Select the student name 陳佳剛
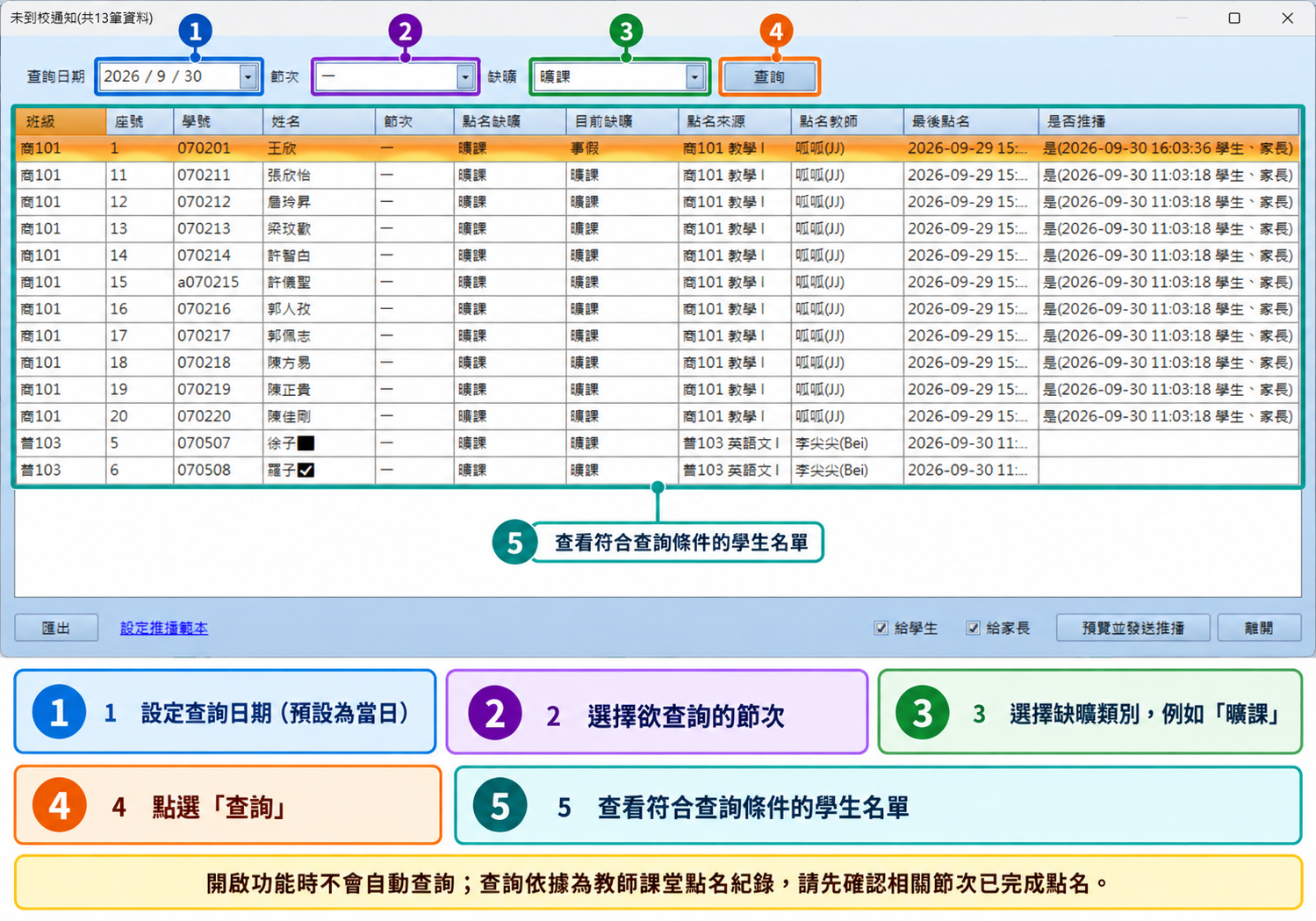The height and width of the screenshot is (921, 1316). (x=290, y=416)
